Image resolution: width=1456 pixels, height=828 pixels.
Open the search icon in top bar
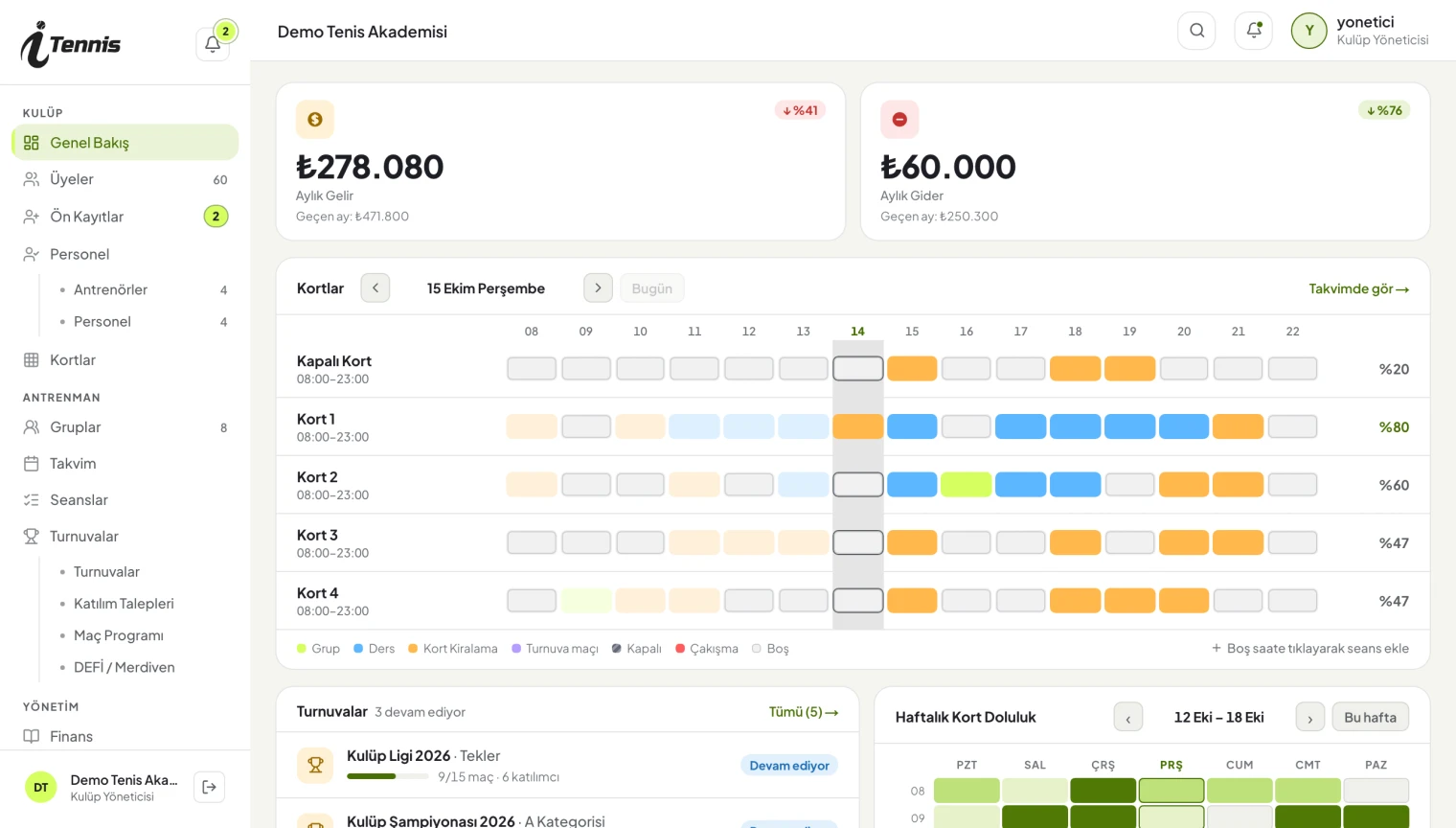(x=1196, y=31)
